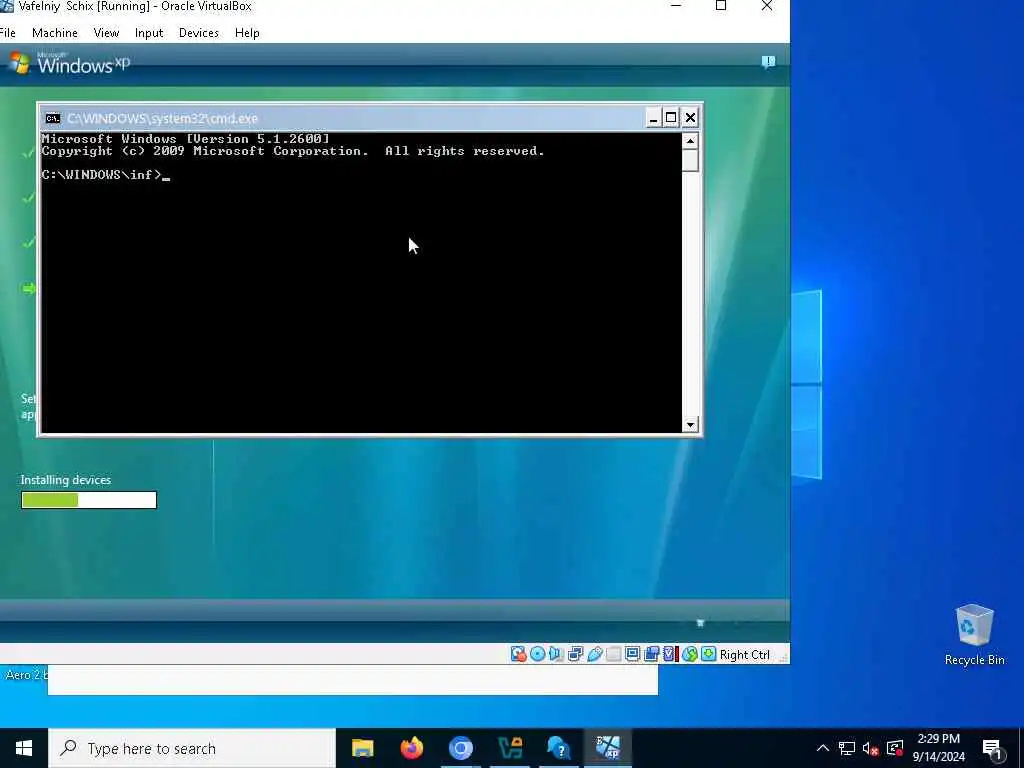Viewport: 1024px width, 768px height.
Task: Minimize the VirtualBox window
Action: pos(677,7)
